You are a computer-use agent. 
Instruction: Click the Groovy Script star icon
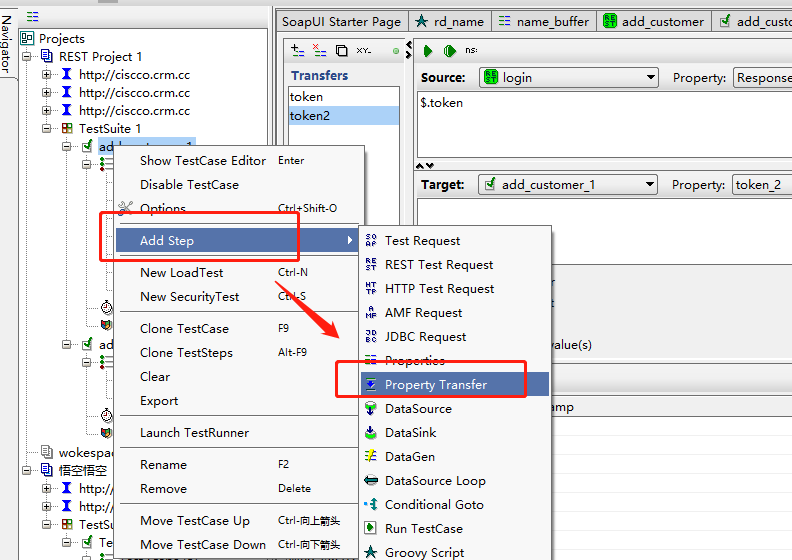point(371,552)
